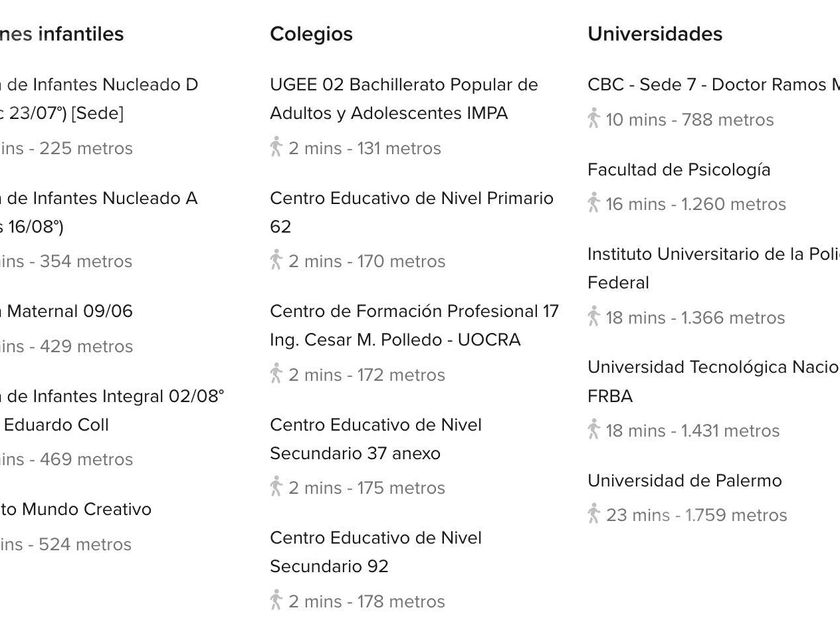
Task: Open Centro de Formación Profesional 17 entry
Action: click(414, 325)
